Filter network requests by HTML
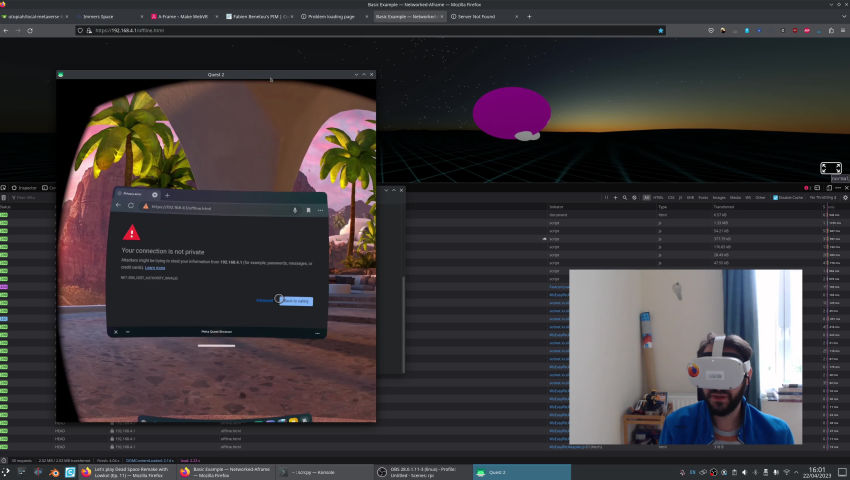Screen dimensions: 850x480 658,197
